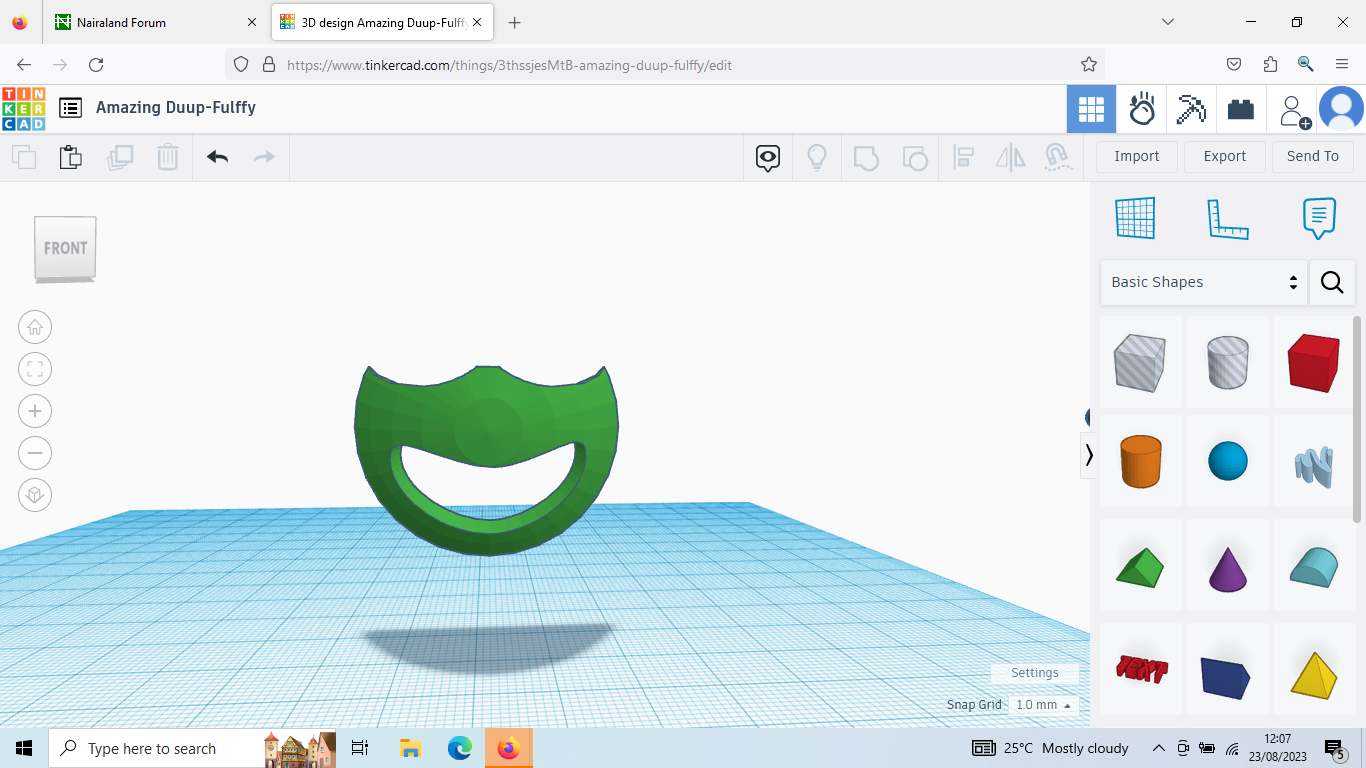Toggle visibility of hidden objects via lightbulb

coord(817,157)
